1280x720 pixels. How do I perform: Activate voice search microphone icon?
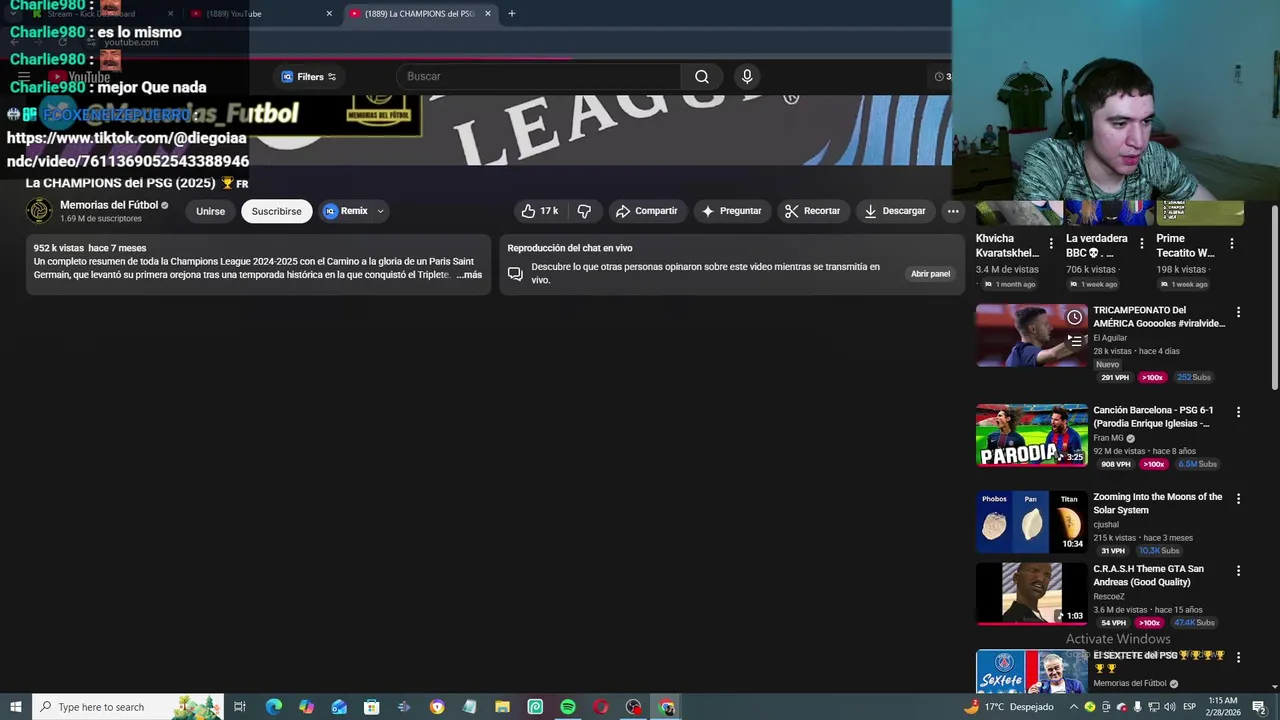747,76
